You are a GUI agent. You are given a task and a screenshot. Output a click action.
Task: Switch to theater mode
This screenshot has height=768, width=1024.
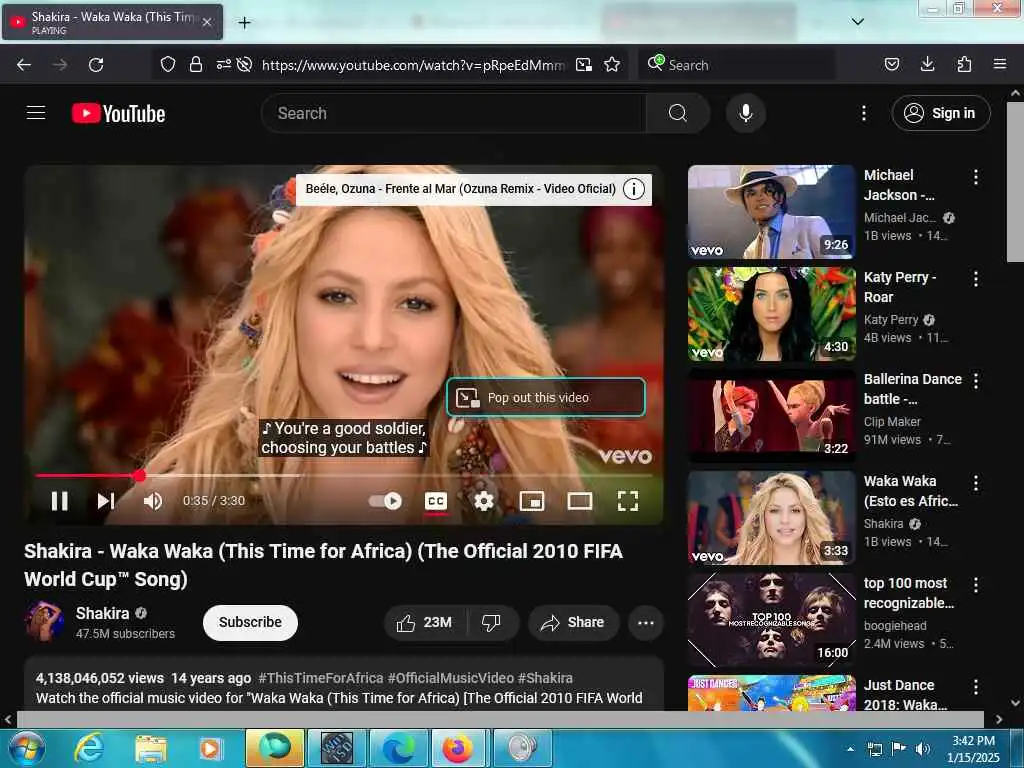(580, 501)
